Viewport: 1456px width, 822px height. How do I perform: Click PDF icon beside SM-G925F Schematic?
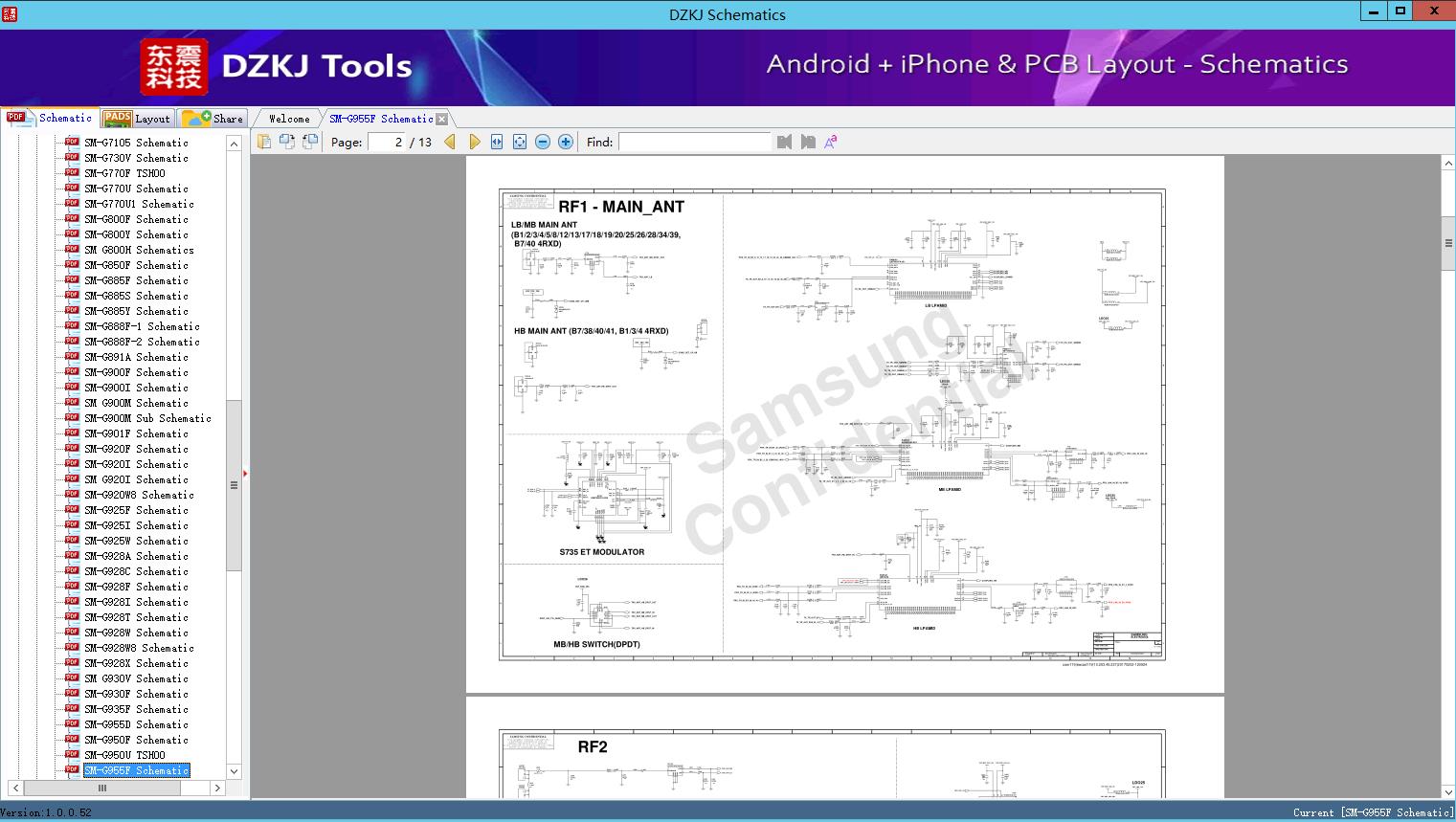[72, 509]
